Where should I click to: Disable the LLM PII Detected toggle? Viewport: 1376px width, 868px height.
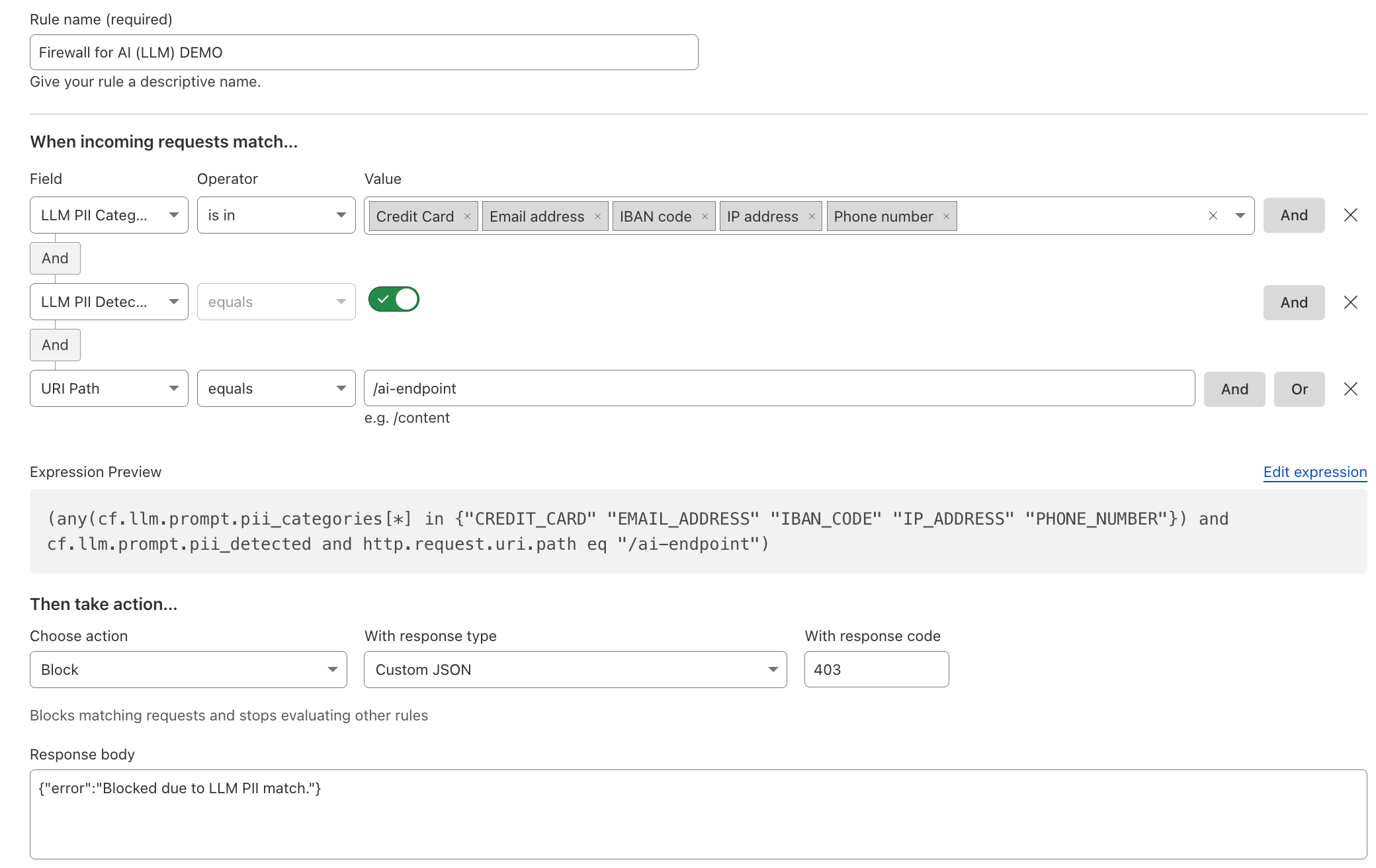[394, 299]
